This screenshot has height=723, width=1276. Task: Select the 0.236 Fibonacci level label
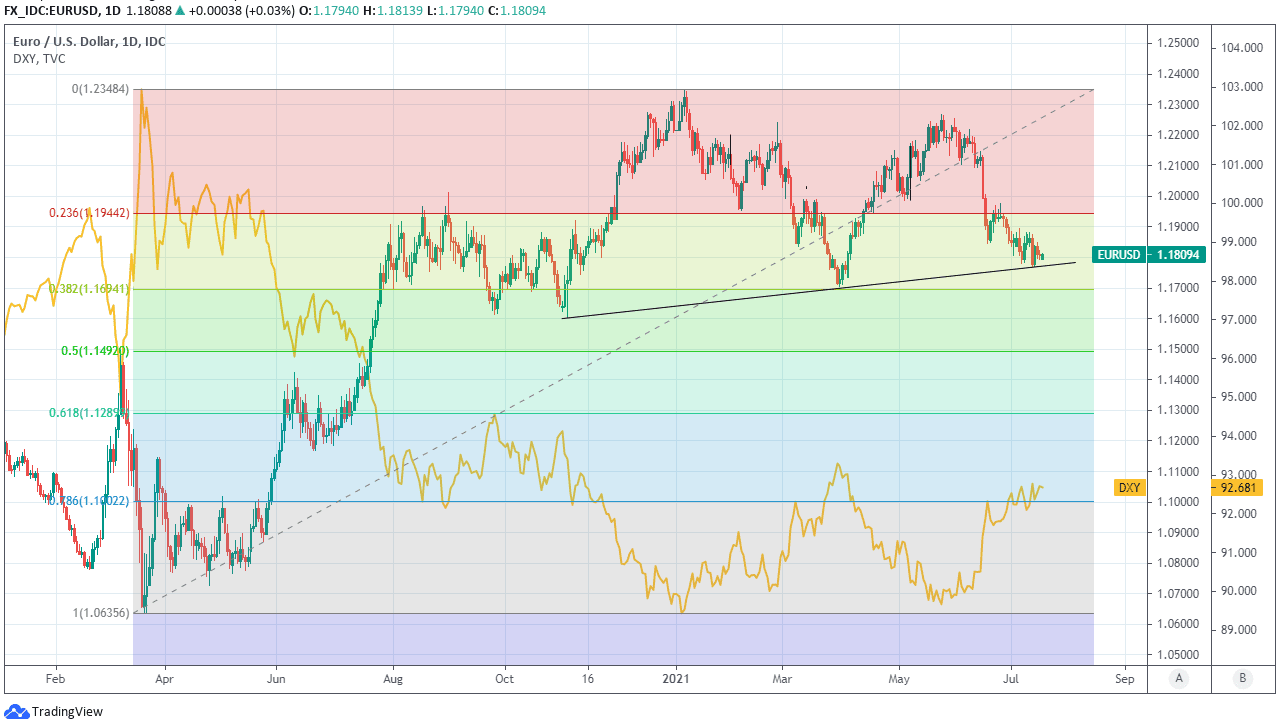[x=90, y=213]
